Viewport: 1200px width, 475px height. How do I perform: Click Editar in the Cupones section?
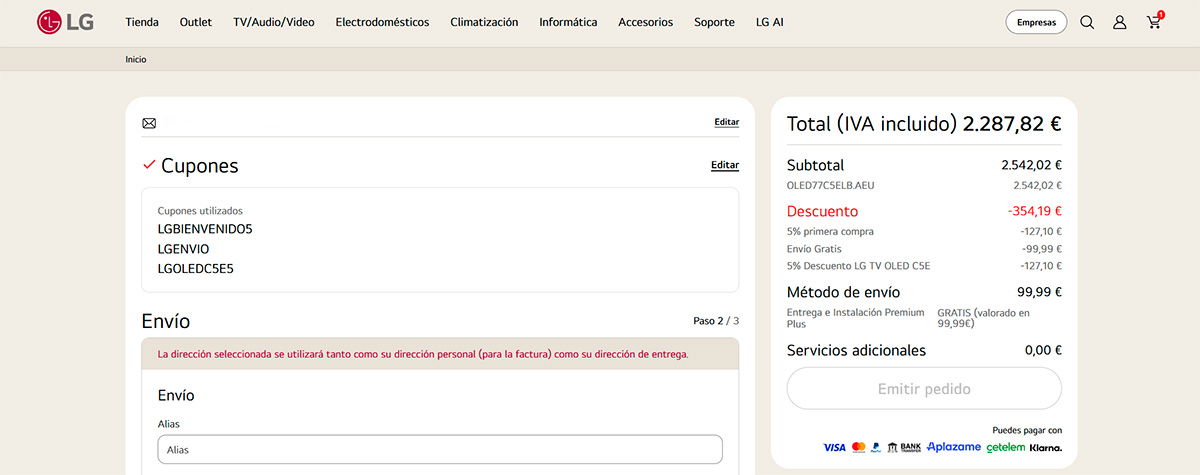tap(725, 165)
